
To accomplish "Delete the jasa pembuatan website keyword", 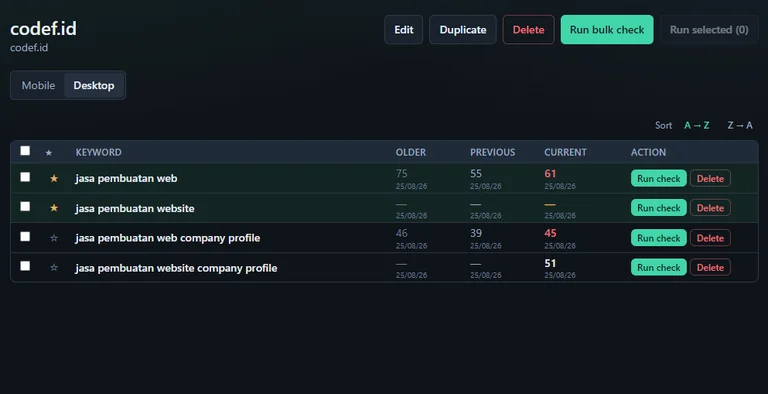I will (x=710, y=208).
